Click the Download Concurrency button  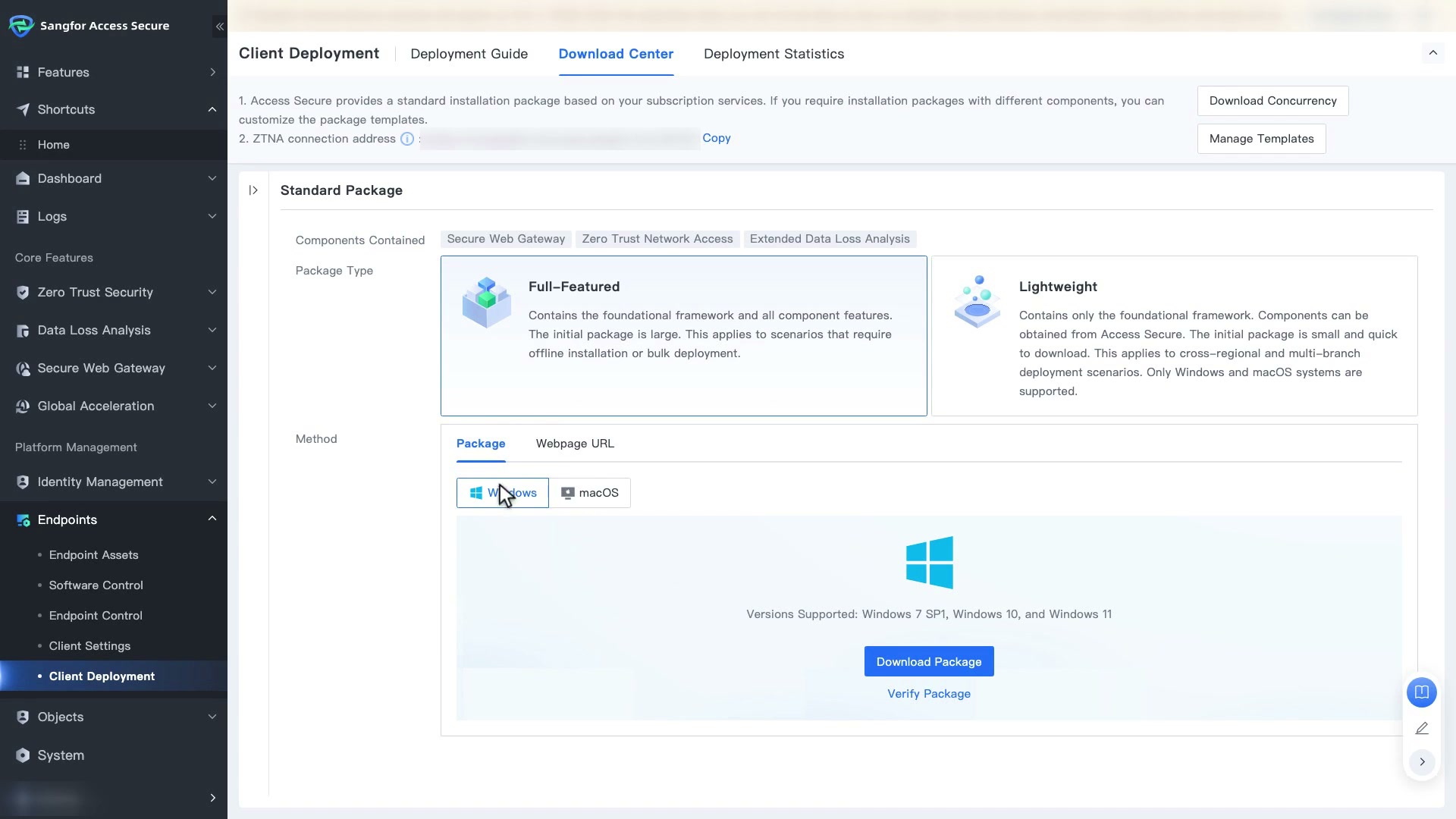click(1272, 101)
